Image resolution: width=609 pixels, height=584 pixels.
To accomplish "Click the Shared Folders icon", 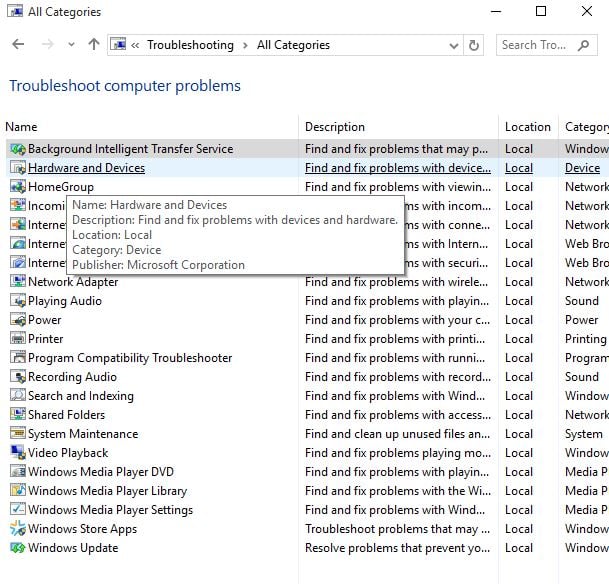I will (18, 415).
